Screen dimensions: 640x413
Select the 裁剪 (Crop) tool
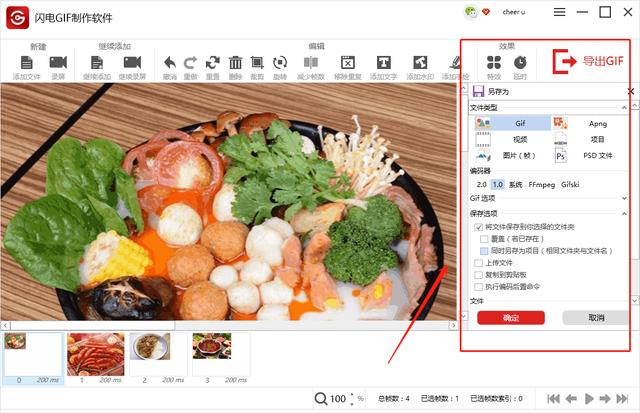(x=257, y=62)
